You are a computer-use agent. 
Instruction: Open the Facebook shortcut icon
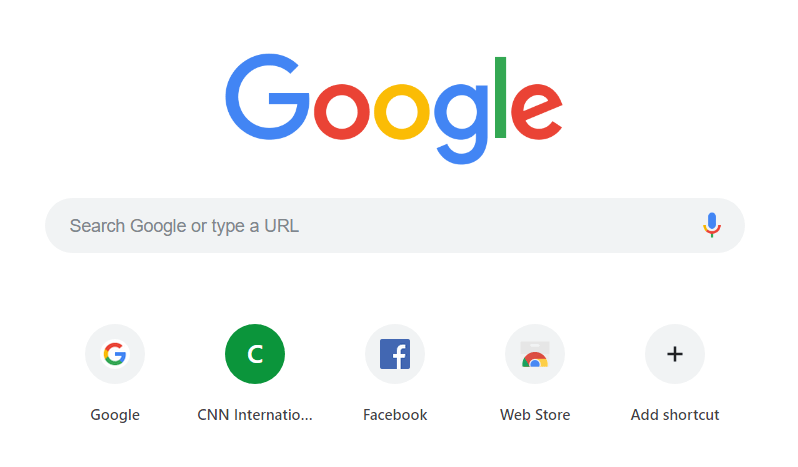pos(395,354)
